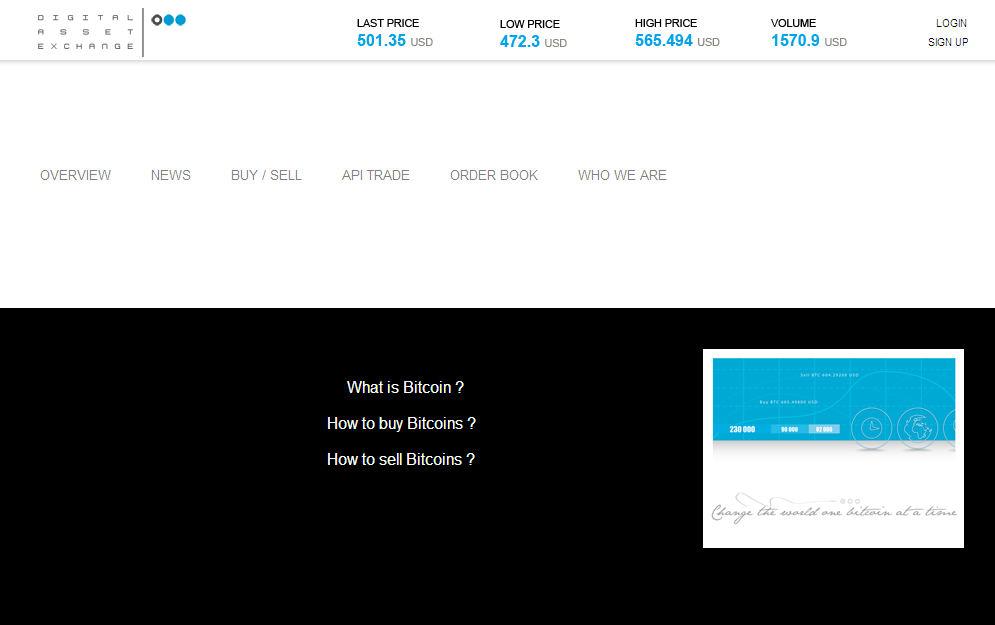Click the Login link
This screenshot has height=625, width=995.
951,23
